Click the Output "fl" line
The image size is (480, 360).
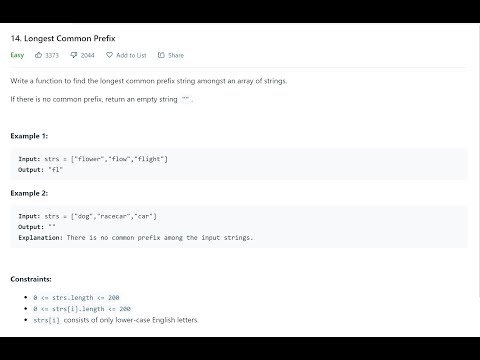click(40, 170)
